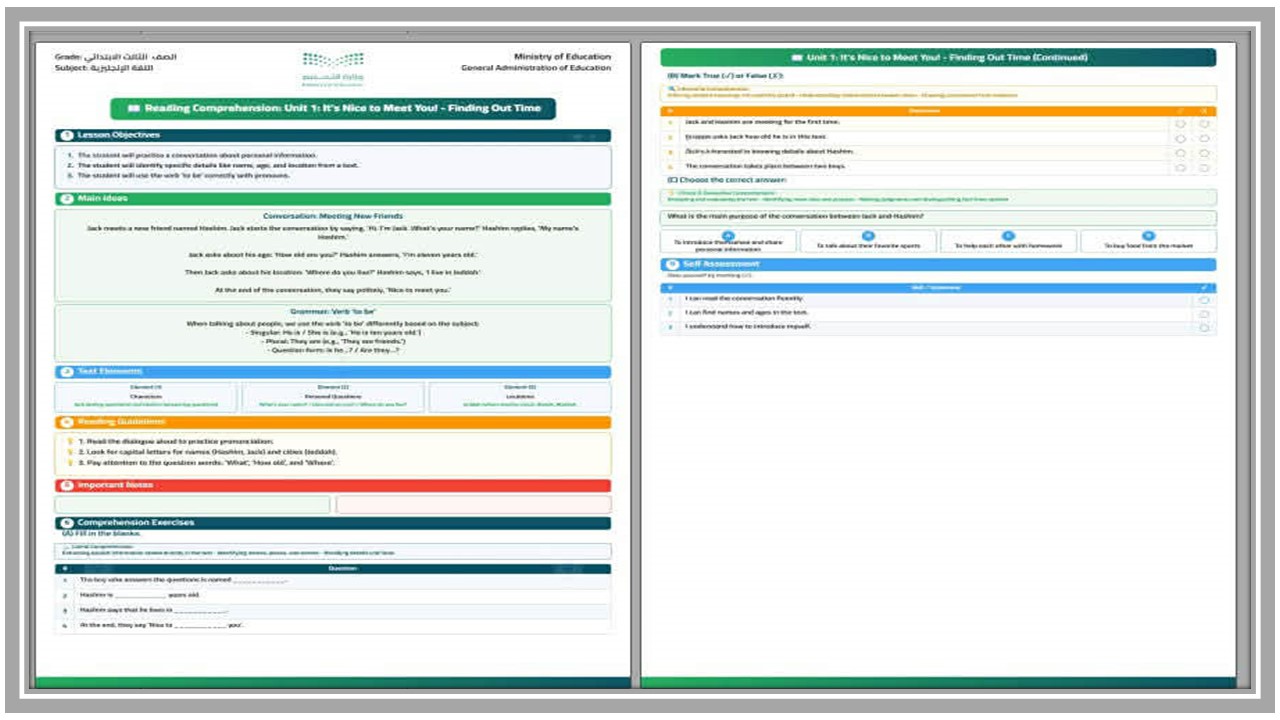Click the blank after 'questions is named'

[x=261, y=580]
